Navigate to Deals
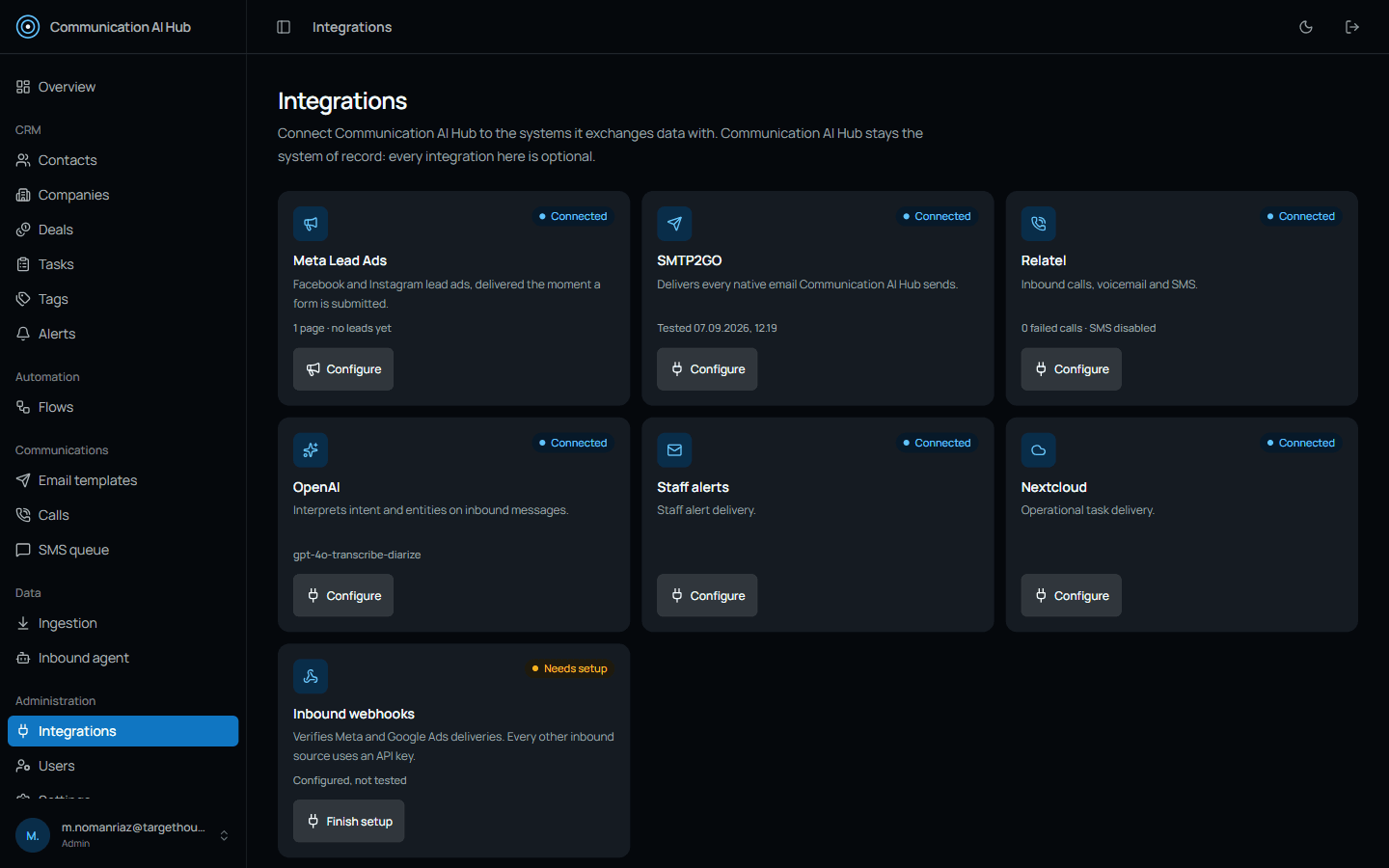Viewport: 1389px width, 868px height. point(123,230)
